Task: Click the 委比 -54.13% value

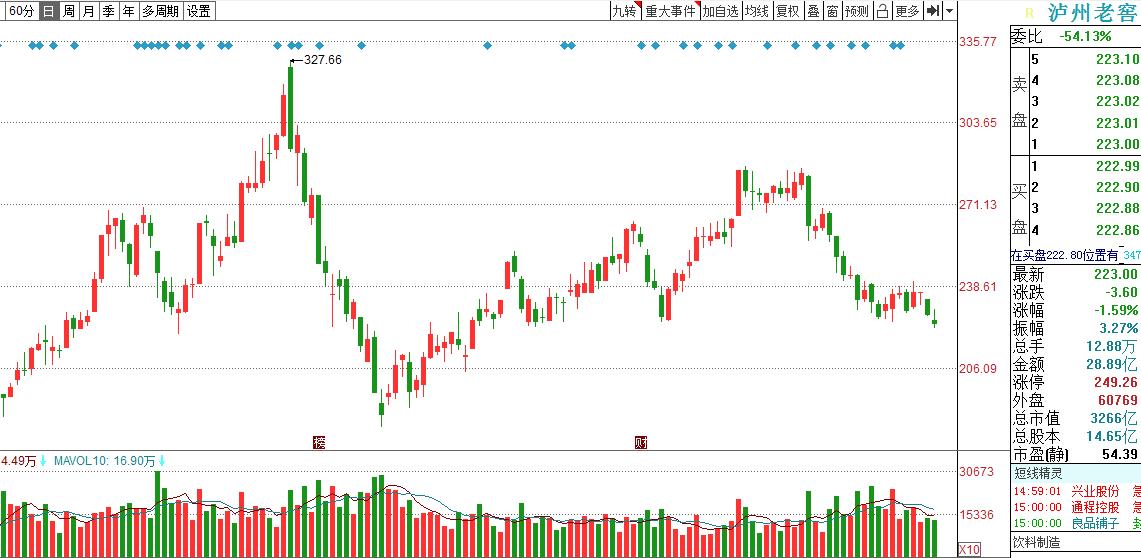Action: [1085, 36]
